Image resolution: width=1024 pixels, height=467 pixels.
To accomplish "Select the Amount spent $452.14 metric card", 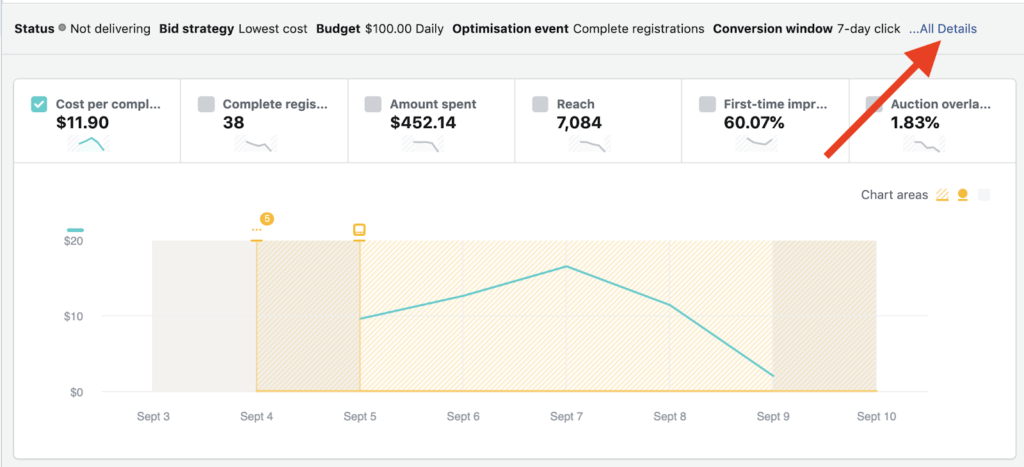I will point(430,122).
